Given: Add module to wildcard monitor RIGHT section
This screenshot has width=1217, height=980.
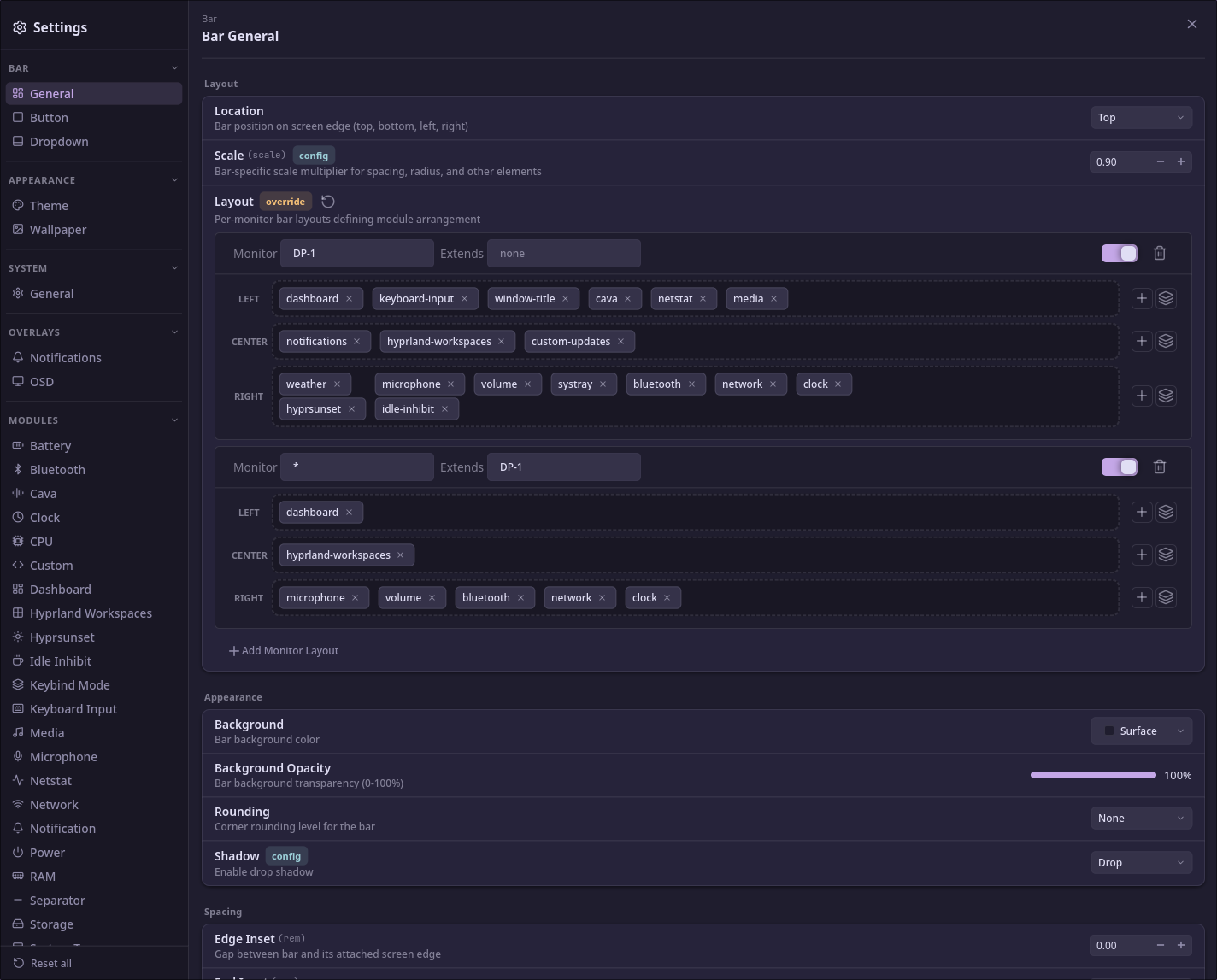Looking at the screenshot, I should [1142, 597].
